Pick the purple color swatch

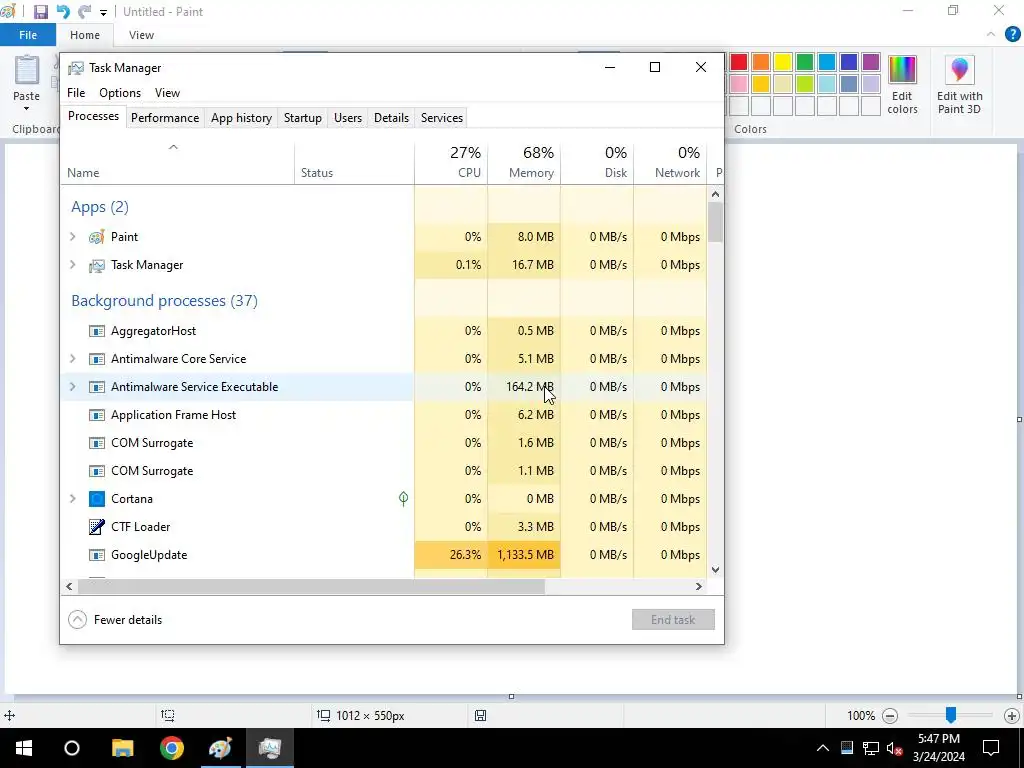(871, 62)
